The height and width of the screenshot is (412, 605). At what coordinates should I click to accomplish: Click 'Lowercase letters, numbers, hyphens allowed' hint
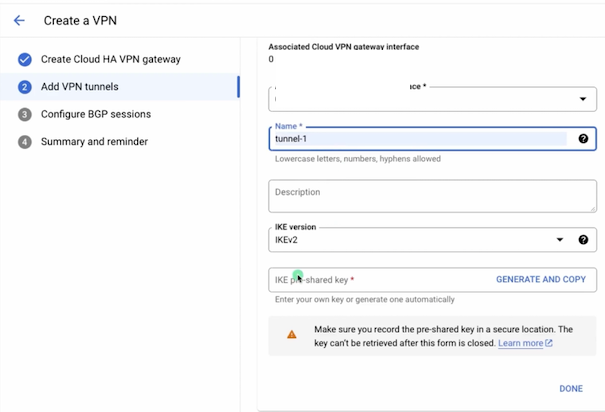click(x=358, y=159)
